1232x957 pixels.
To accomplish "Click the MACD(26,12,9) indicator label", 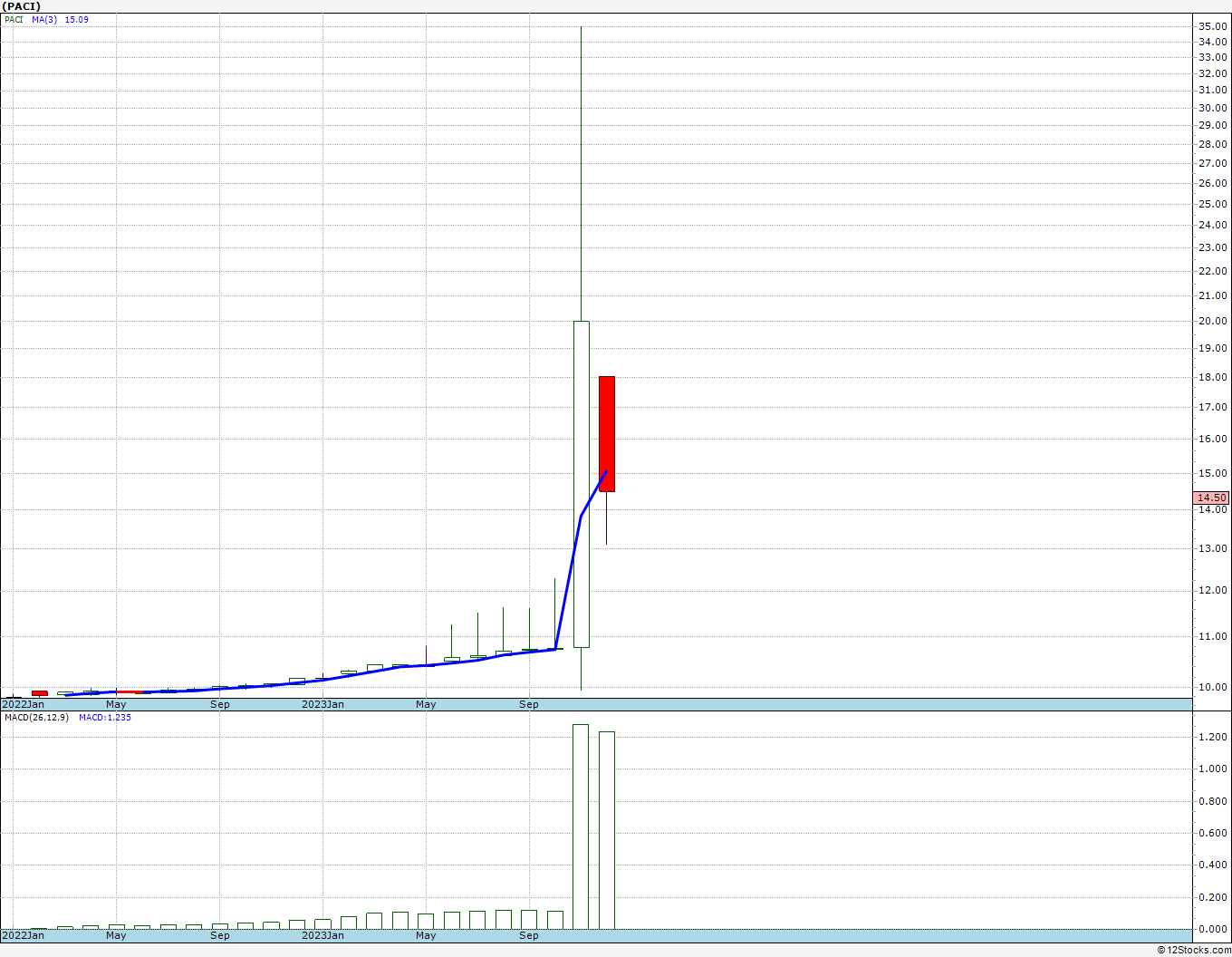I will click(37, 717).
